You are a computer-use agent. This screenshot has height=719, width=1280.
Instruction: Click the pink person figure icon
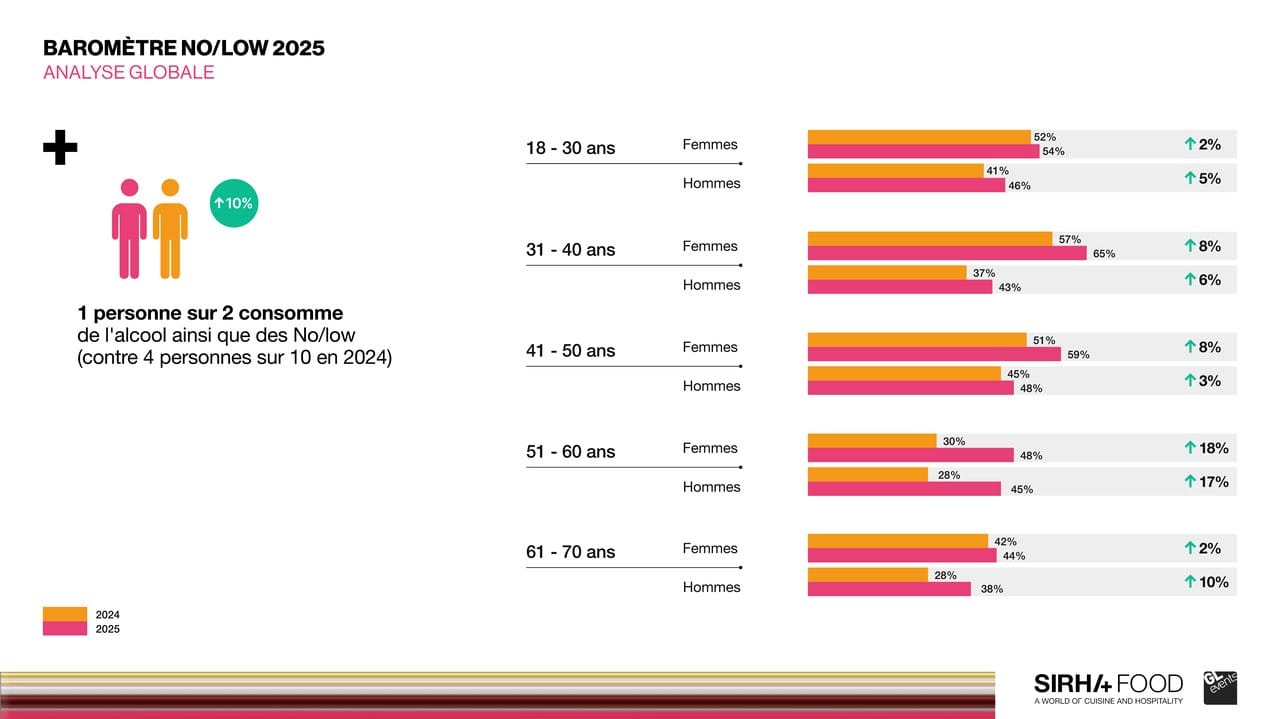pos(129,228)
